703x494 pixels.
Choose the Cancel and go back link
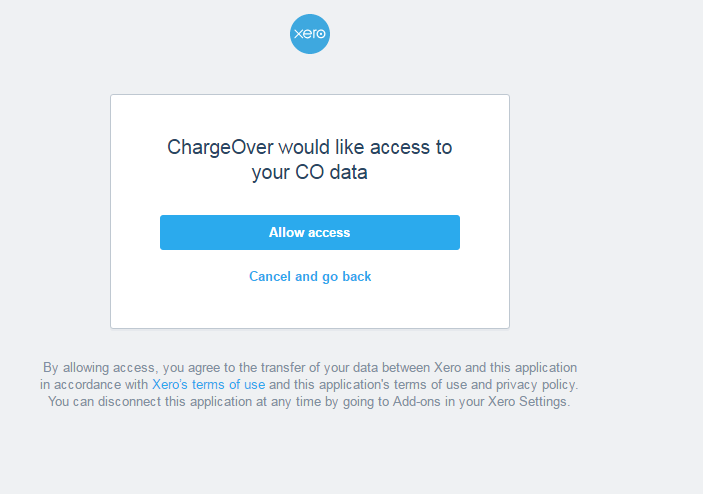coord(310,277)
